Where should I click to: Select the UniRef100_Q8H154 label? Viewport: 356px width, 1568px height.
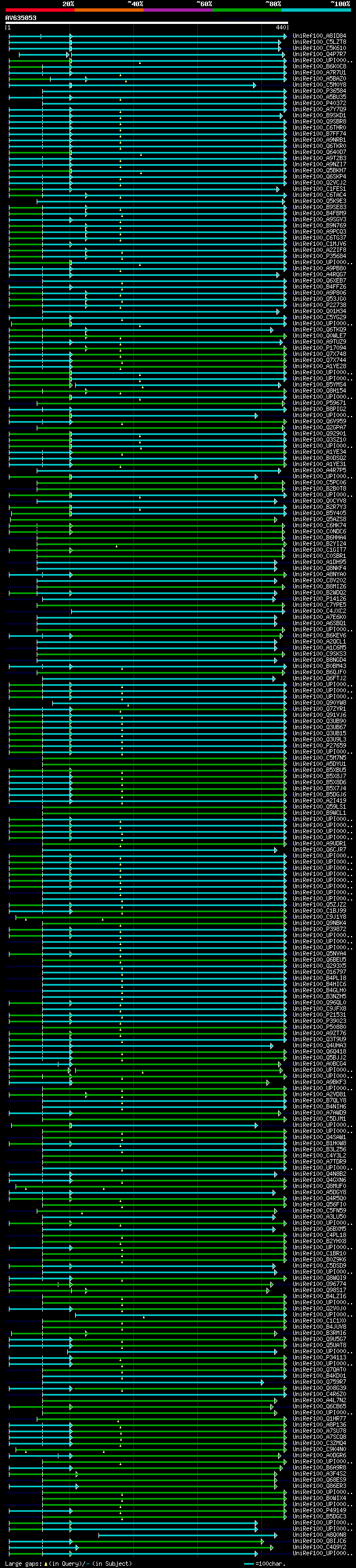tap(319, 391)
